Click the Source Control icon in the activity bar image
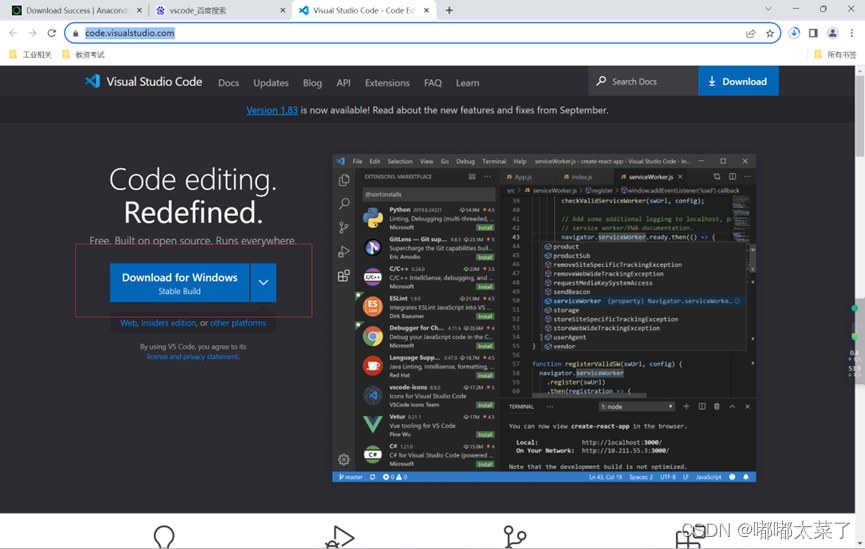Image resolution: width=865 pixels, height=549 pixels. [344, 227]
